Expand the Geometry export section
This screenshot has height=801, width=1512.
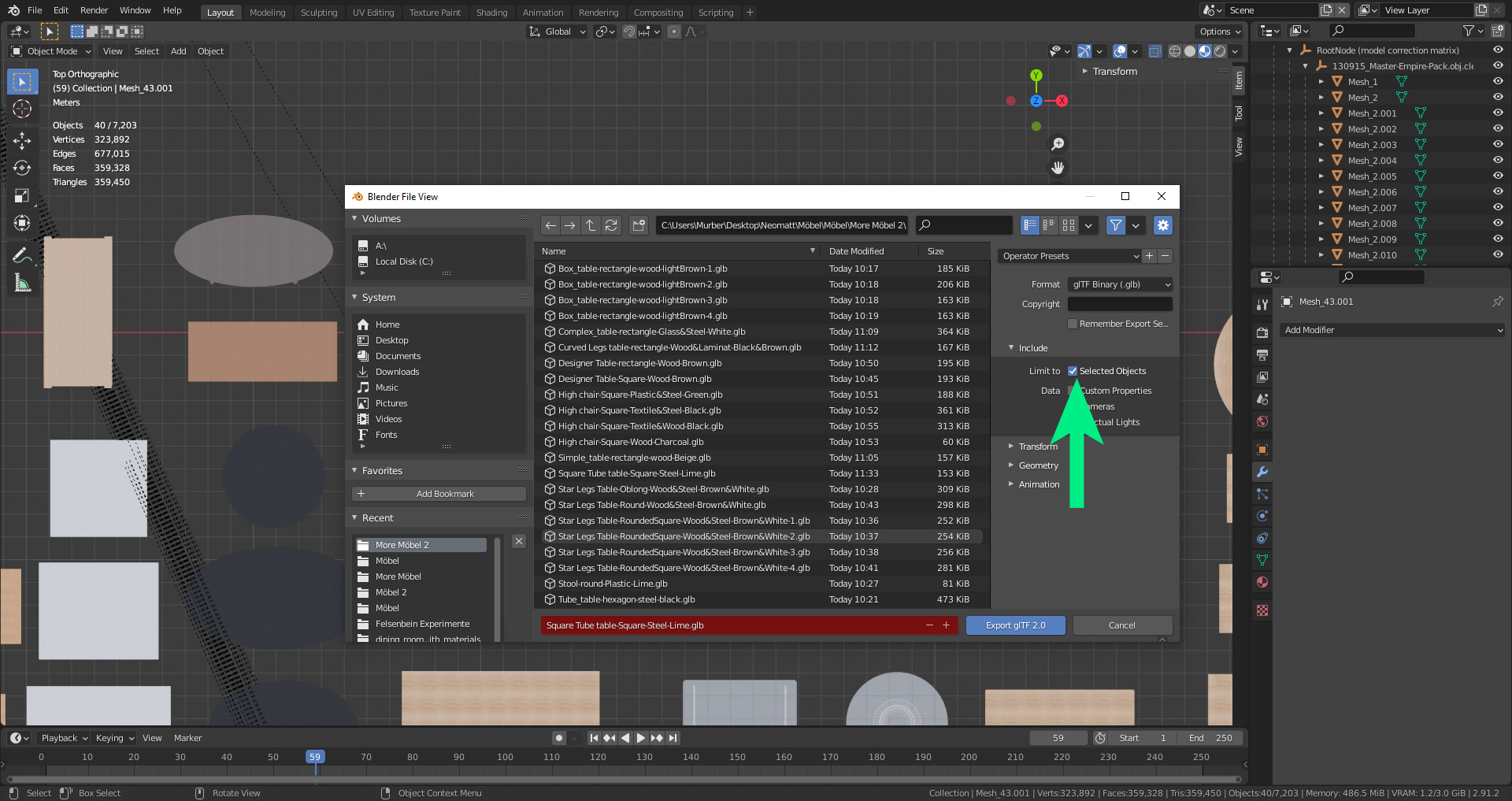pyautogui.click(x=1038, y=465)
